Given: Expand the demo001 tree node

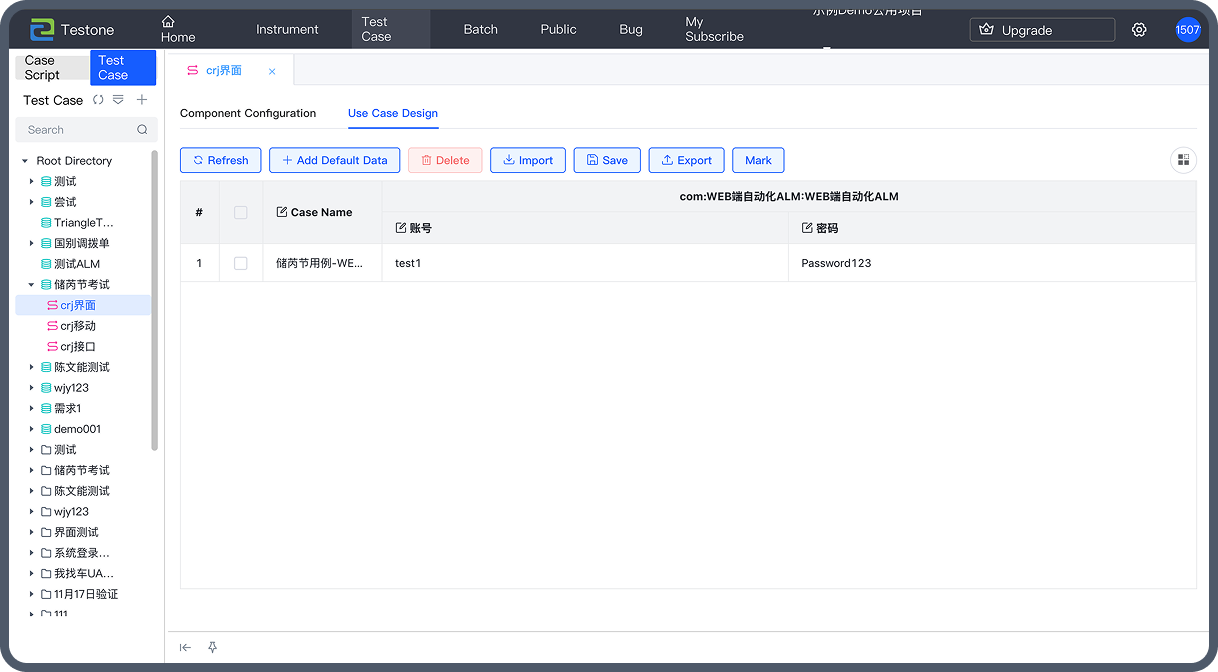Looking at the screenshot, I should pos(31,429).
